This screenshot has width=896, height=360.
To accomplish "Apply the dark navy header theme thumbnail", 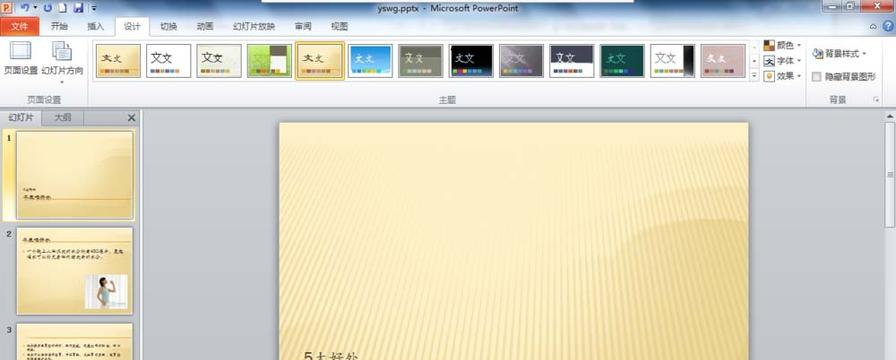I will point(572,61).
